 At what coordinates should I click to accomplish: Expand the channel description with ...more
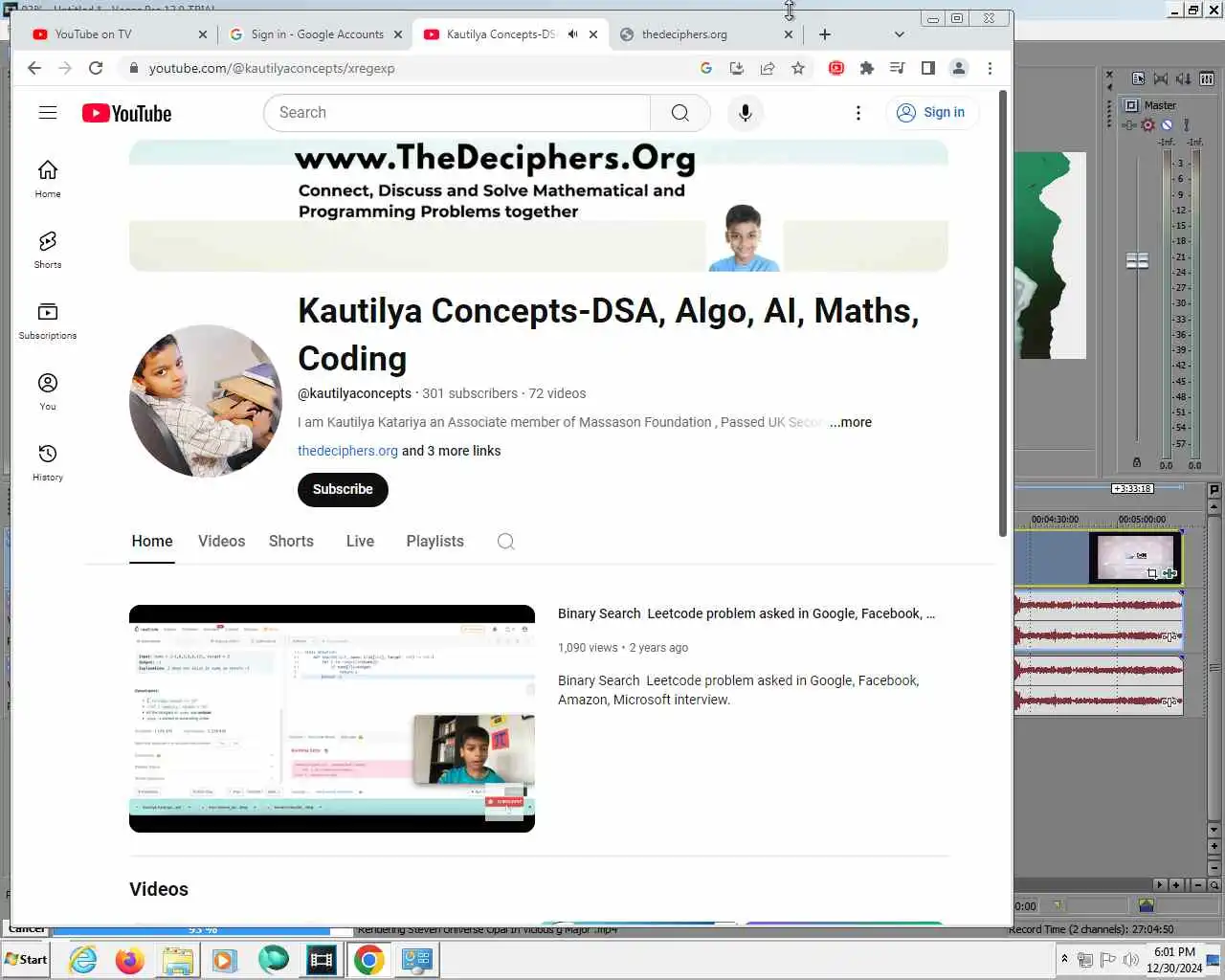click(x=851, y=422)
